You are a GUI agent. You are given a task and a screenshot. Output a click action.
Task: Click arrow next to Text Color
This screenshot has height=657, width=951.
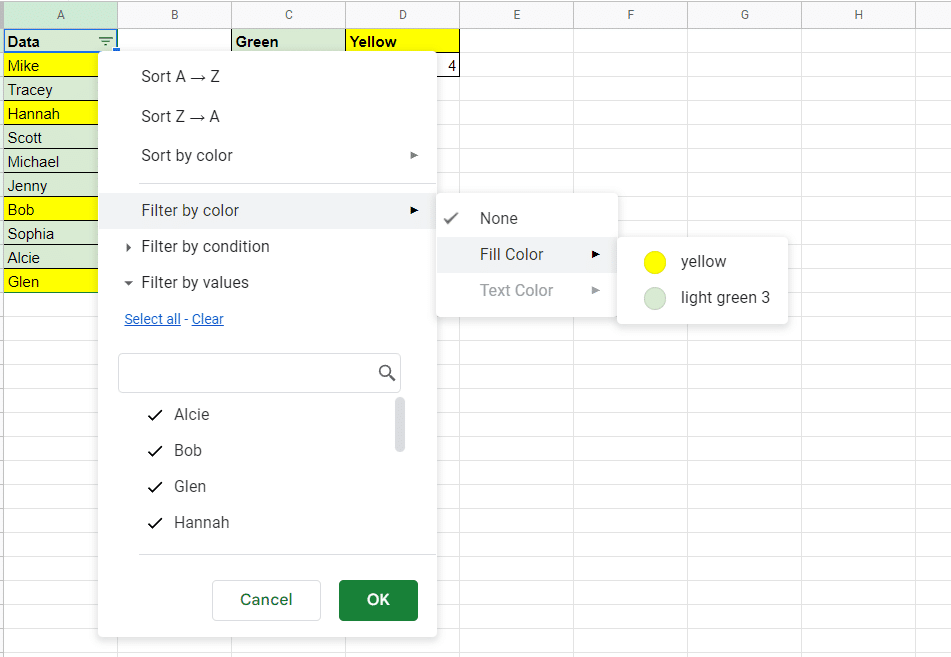coord(596,290)
